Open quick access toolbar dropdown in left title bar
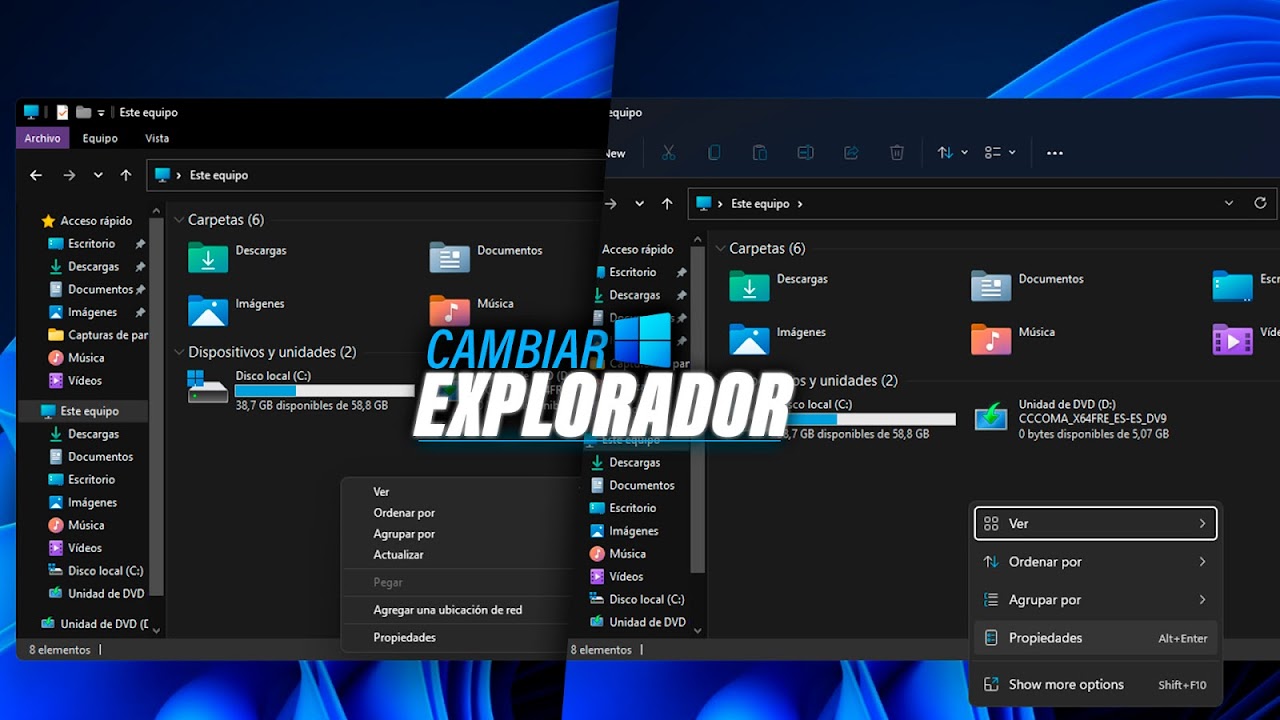Screen dimensions: 1280x720 [x=101, y=113]
